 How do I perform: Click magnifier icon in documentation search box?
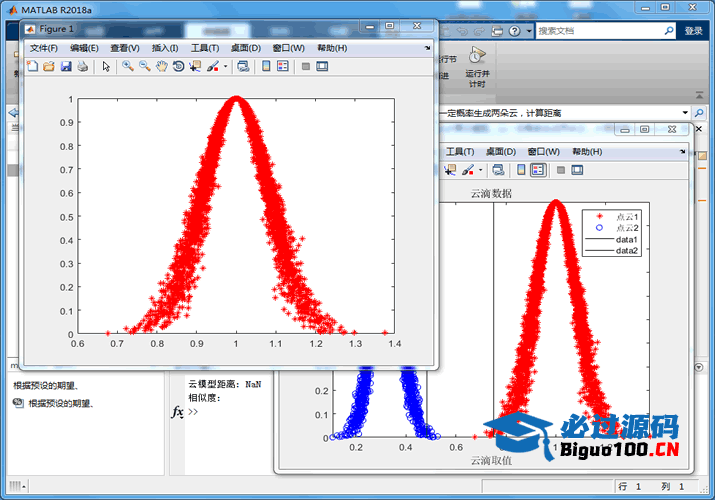coord(668,31)
